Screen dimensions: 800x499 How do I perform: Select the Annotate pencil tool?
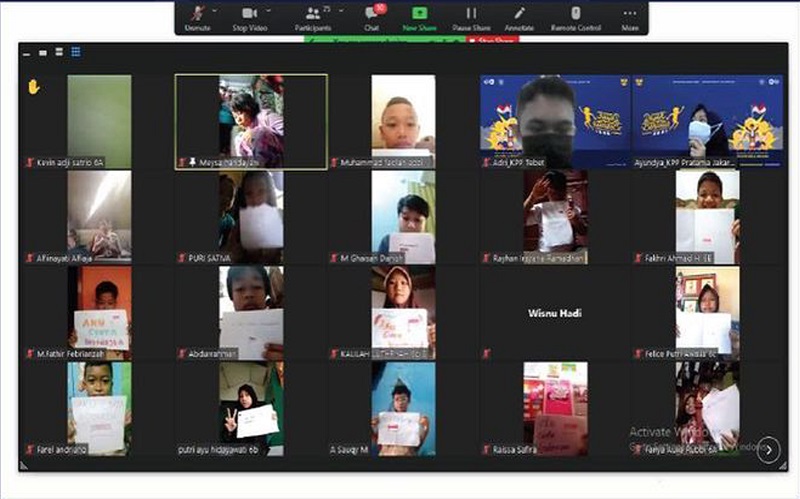coord(518,13)
